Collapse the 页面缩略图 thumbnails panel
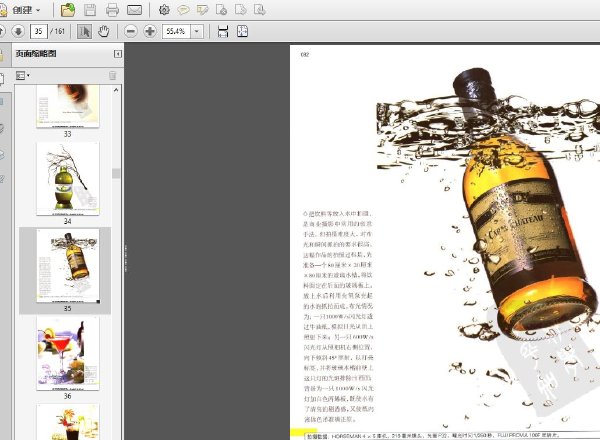The width and height of the screenshot is (600, 440). [117, 54]
